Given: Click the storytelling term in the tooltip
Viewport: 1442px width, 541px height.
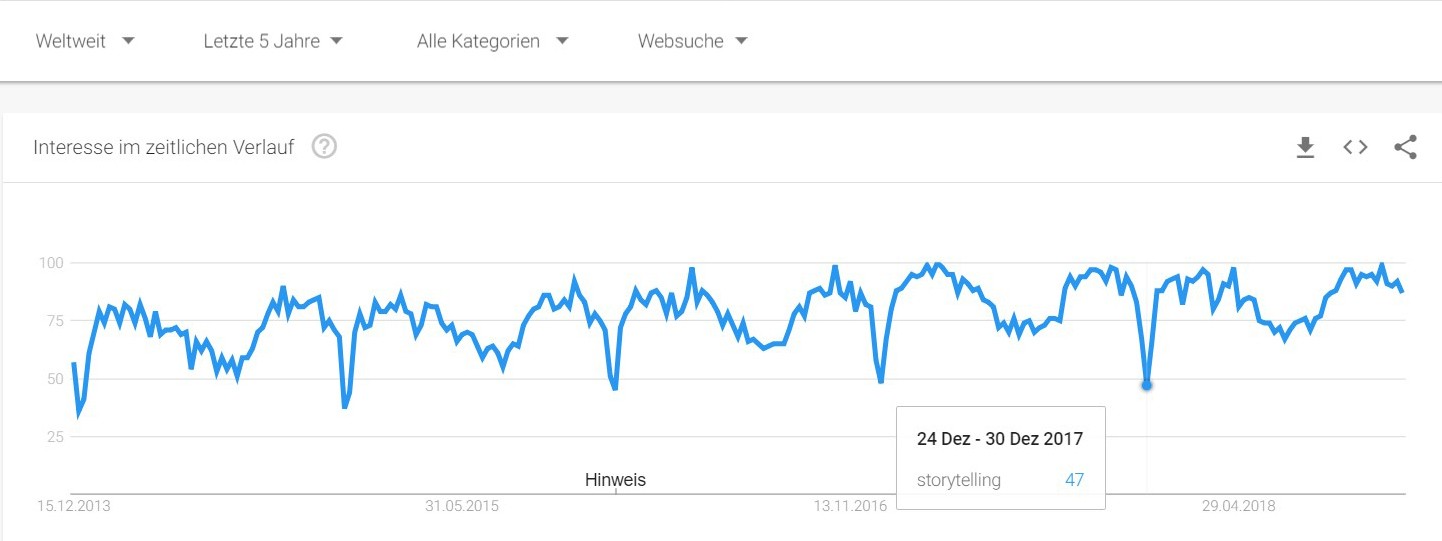Looking at the screenshot, I should pos(958,480).
